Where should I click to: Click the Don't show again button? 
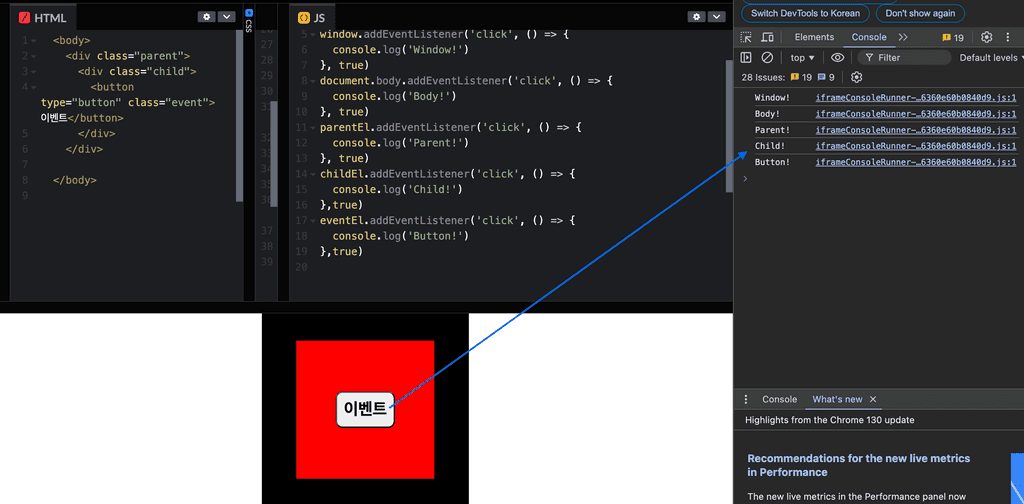click(920, 13)
